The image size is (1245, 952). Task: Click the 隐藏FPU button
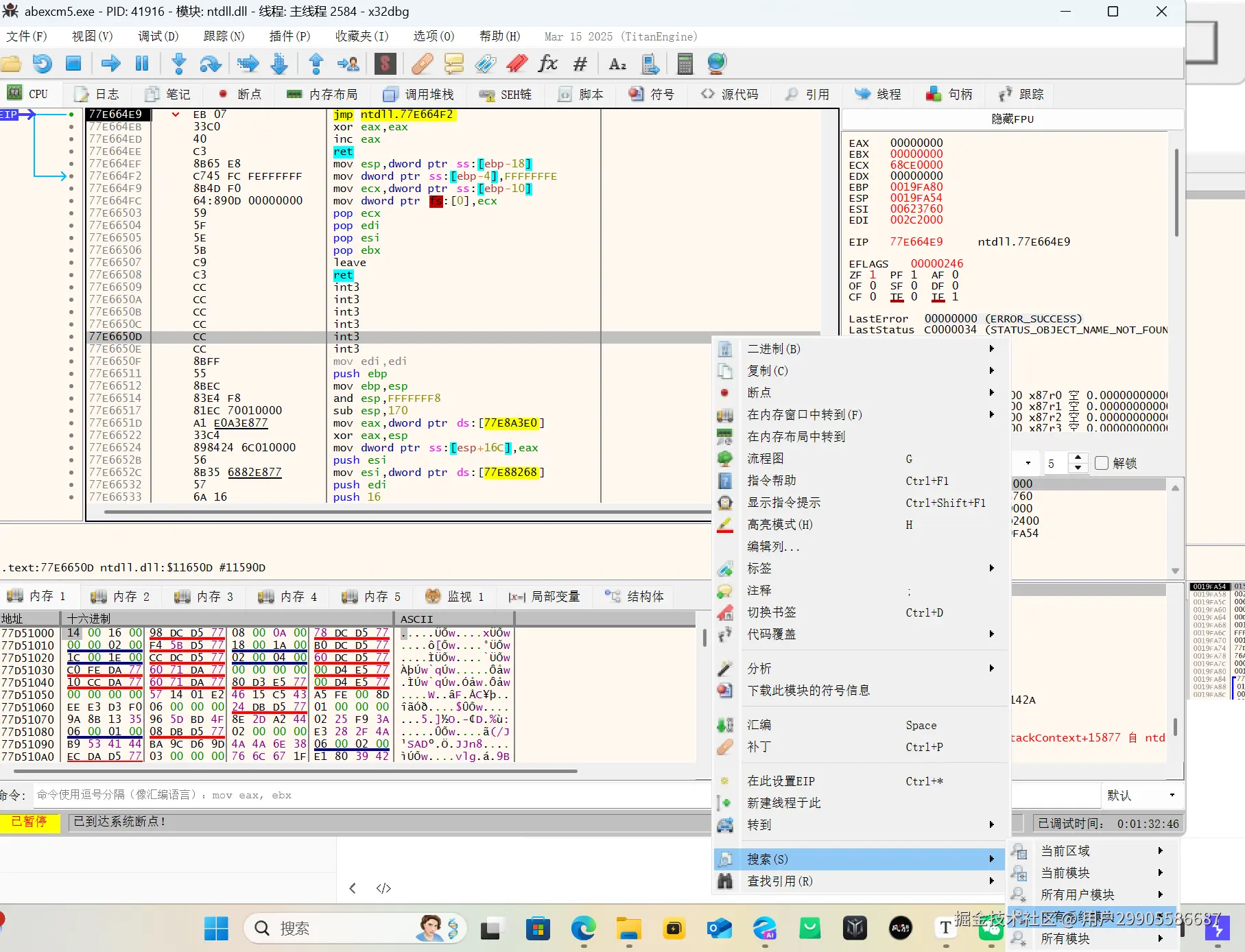(x=1012, y=119)
